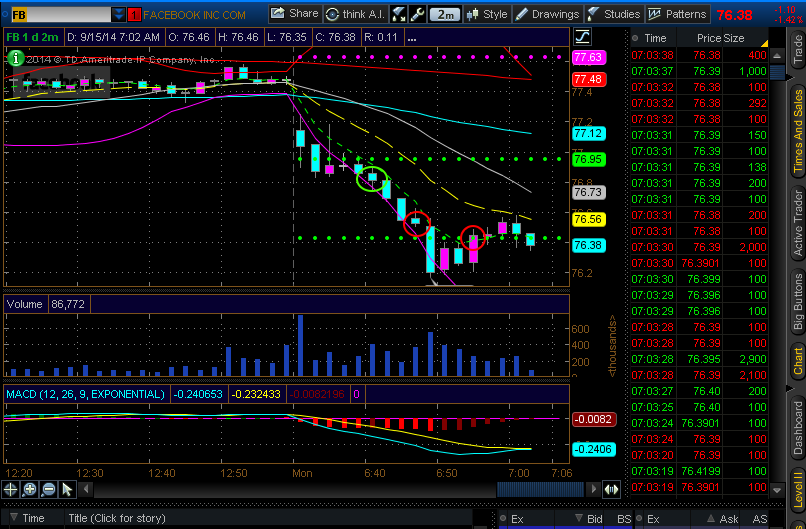This screenshot has width=806, height=529.
Task: Open the think A.I. button
Action: click(x=356, y=14)
